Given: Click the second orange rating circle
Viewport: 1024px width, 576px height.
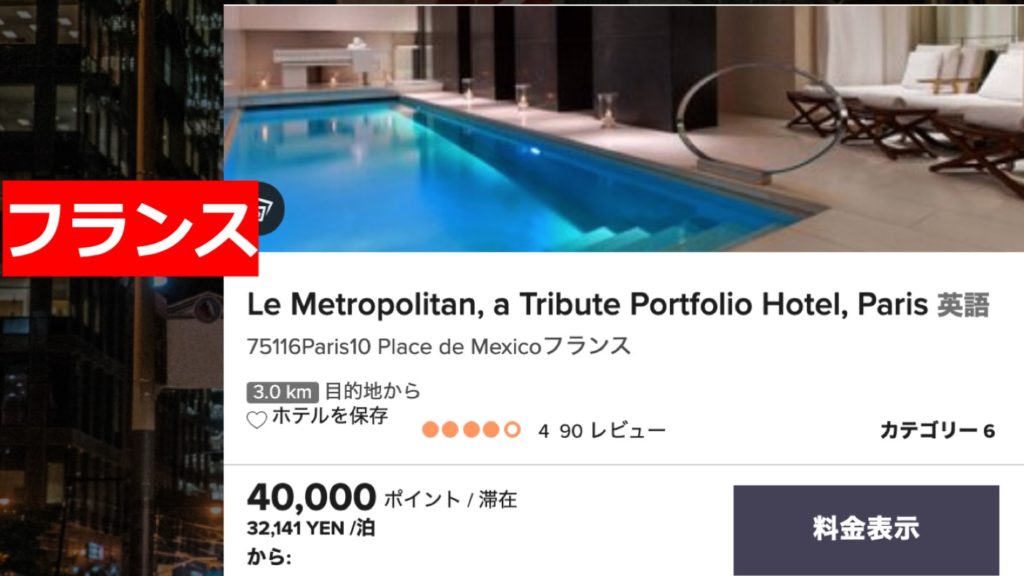Looking at the screenshot, I should point(451,430).
